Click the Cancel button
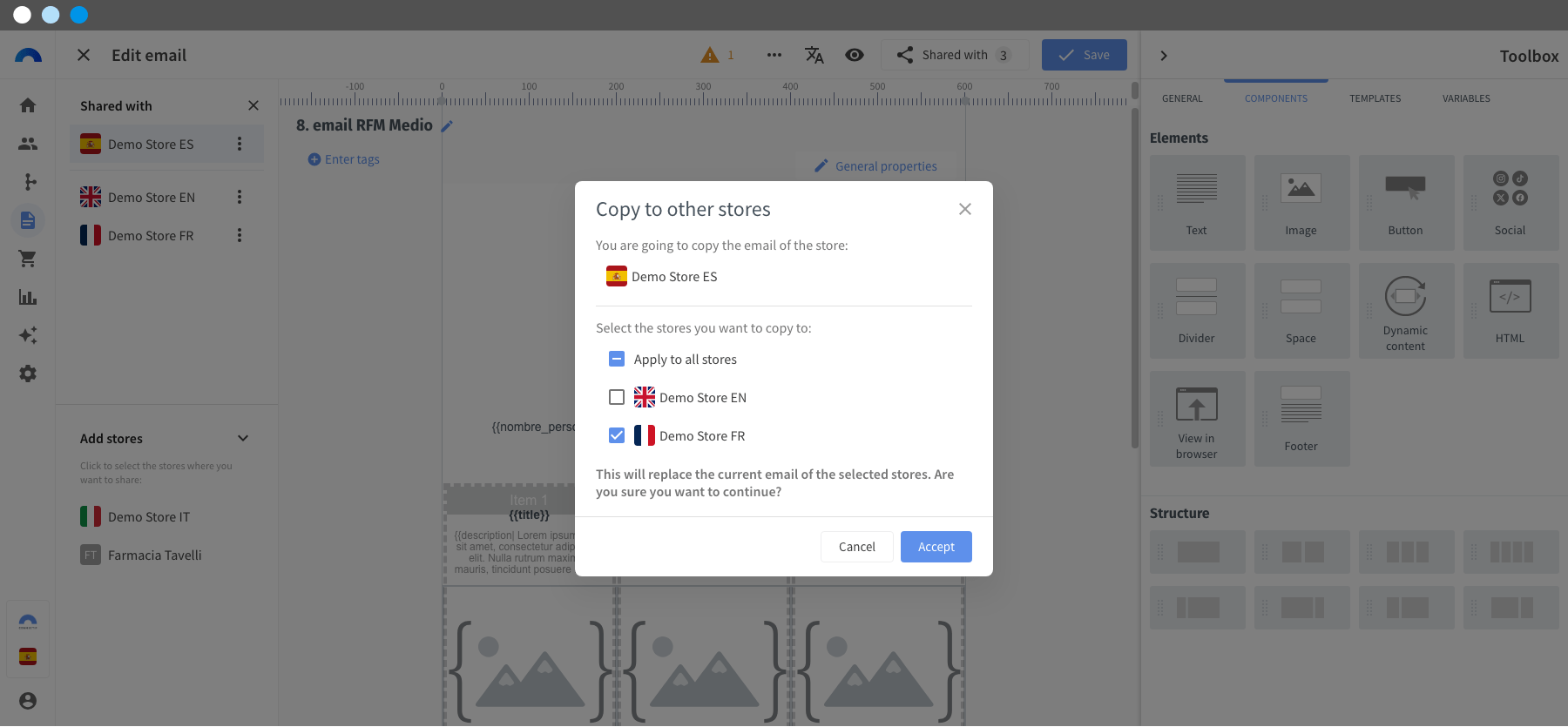This screenshot has height=727, width=1568. [x=856, y=547]
